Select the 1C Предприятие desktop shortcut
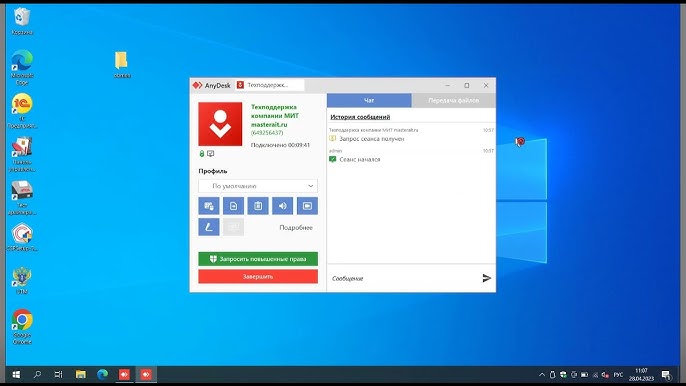 [22, 111]
